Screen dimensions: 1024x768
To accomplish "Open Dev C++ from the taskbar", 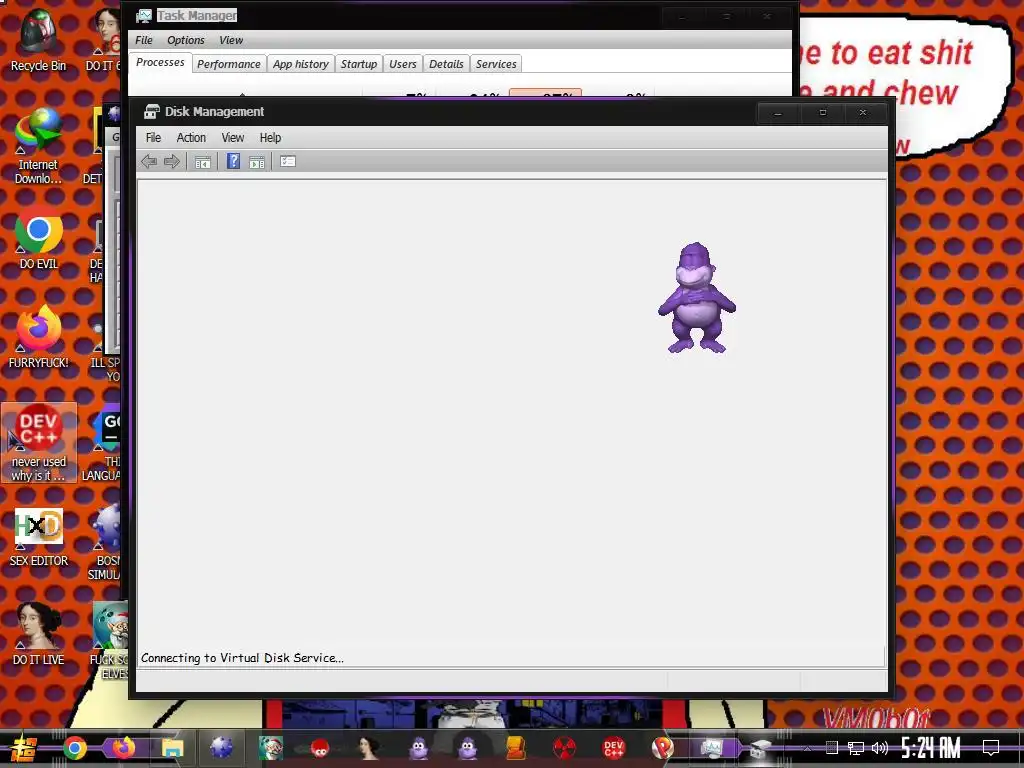I will coord(613,748).
